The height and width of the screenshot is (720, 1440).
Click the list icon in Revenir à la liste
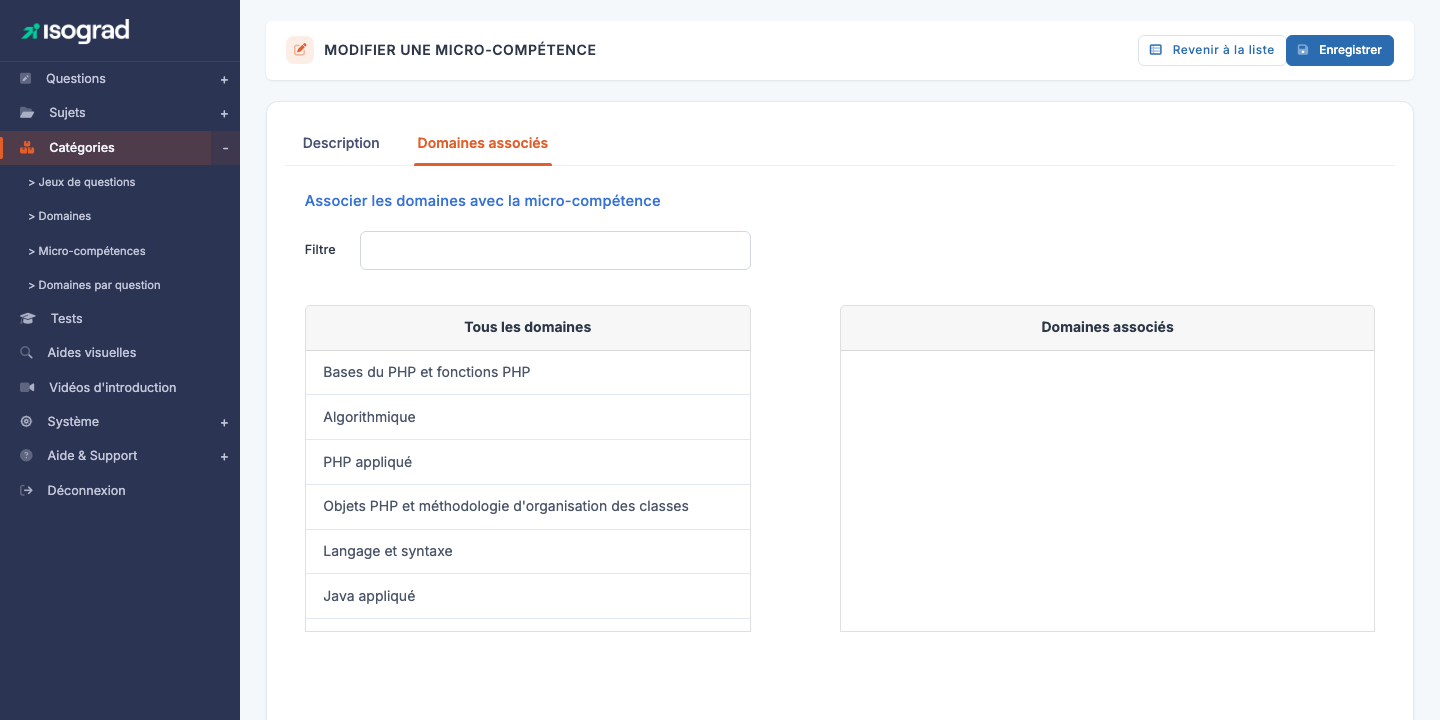pos(1155,50)
